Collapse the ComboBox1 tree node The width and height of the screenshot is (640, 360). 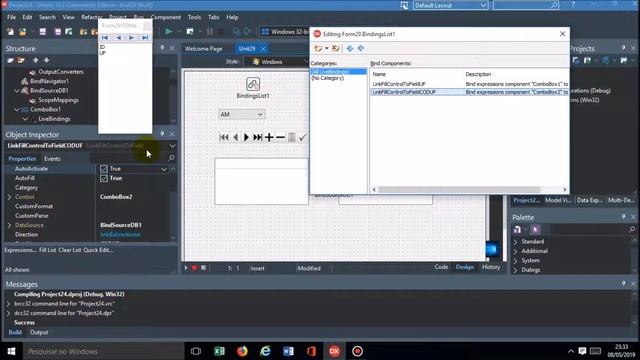(x=17, y=109)
